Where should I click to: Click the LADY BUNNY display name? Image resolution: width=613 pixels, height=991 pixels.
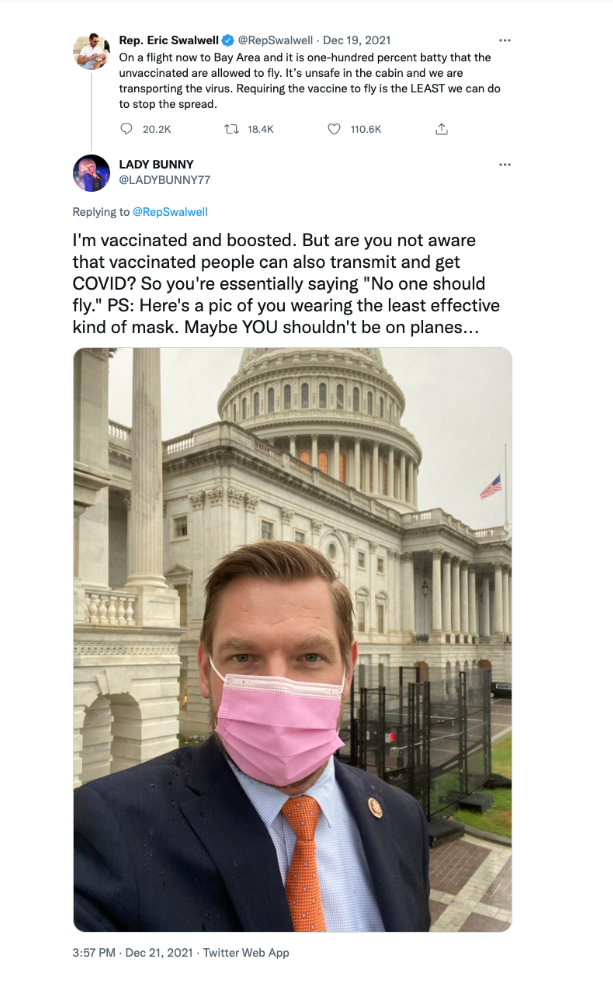tap(156, 164)
